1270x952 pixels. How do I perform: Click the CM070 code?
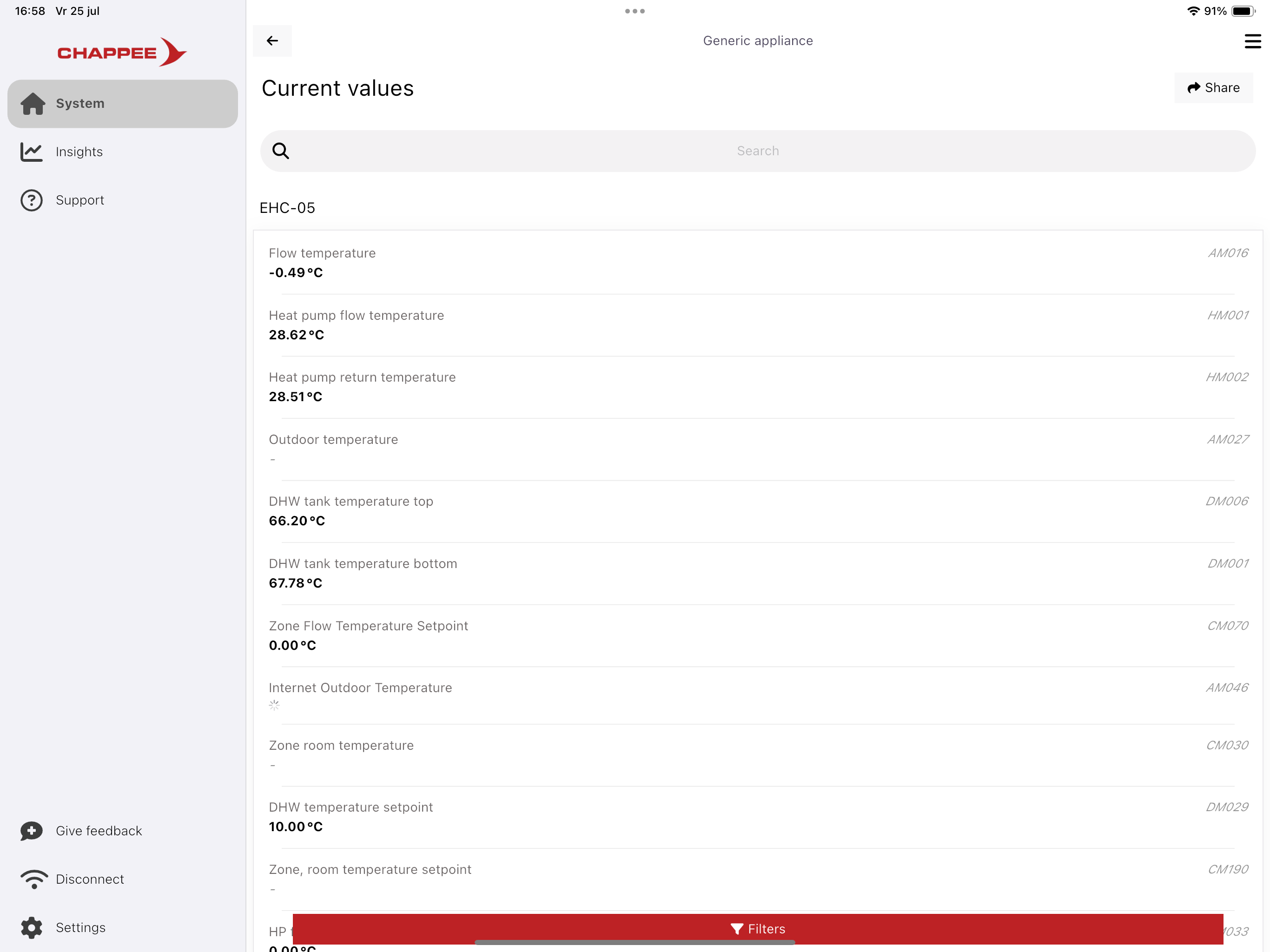click(x=1228, y=626)
